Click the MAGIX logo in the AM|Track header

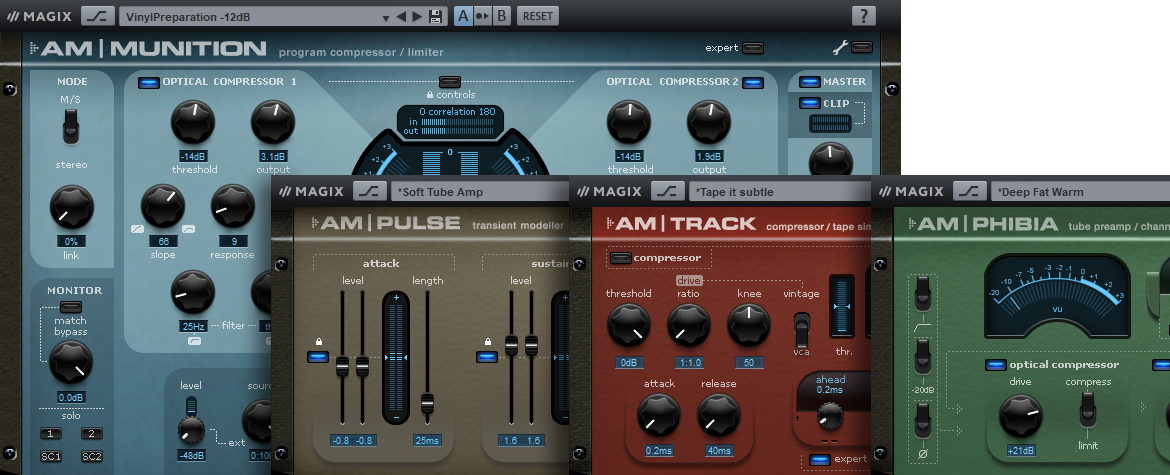pyautogui.click(x=609, y=192)
